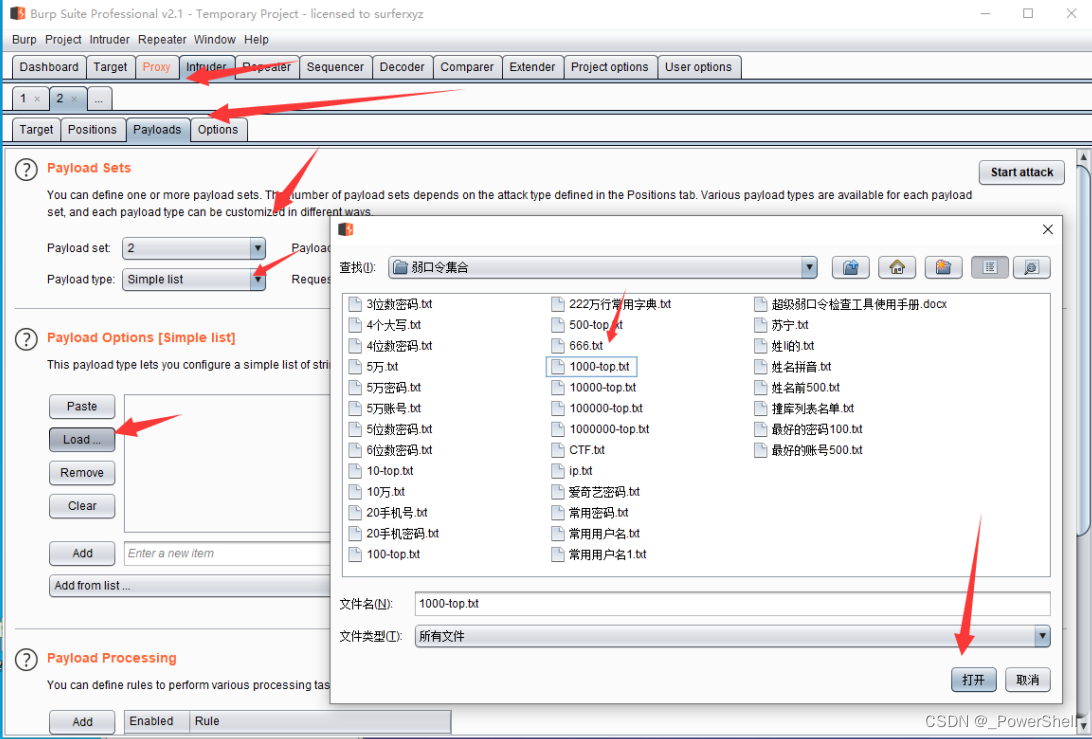This screenshot has height=739, width=1092.
Task: Switch to the Proxy tab
Action: (157, 67)
